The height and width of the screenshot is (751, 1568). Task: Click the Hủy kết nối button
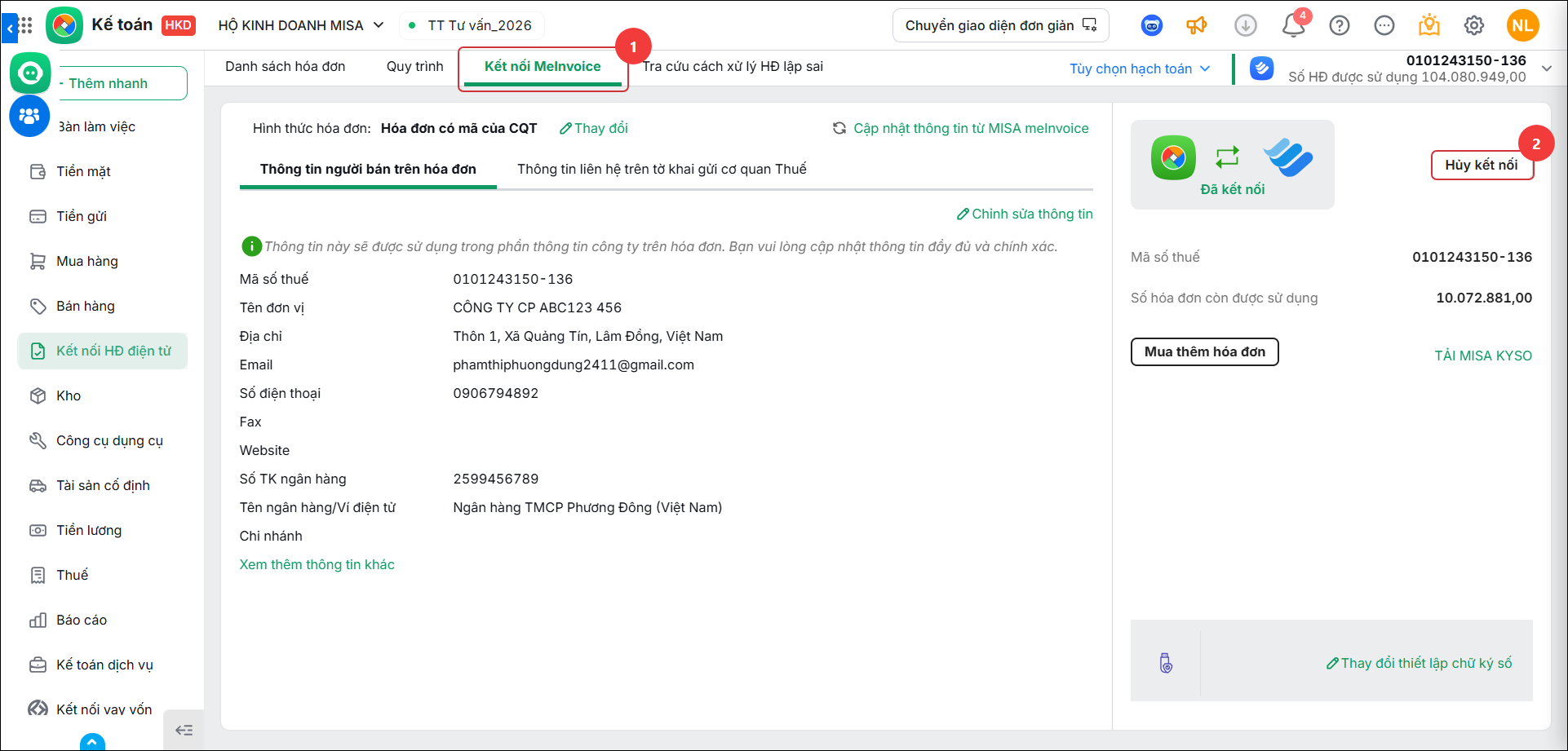[1482, 165]
